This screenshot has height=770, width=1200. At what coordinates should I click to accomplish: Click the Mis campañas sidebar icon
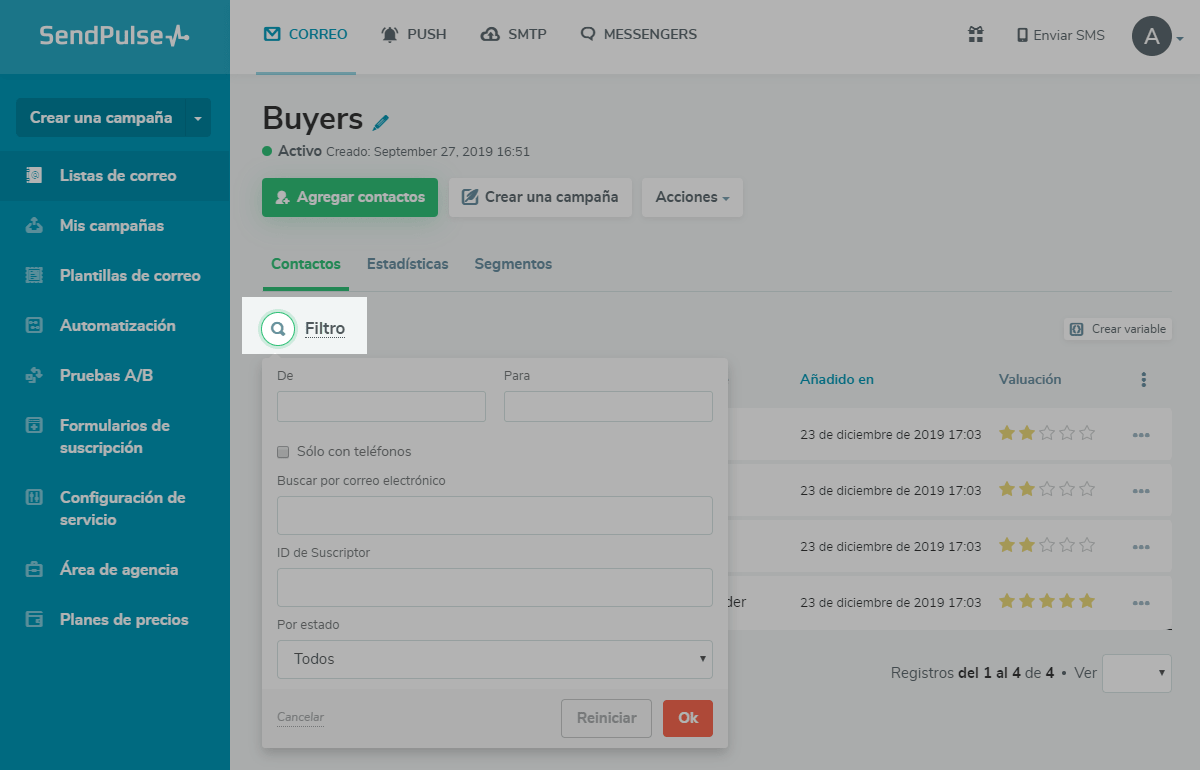point(34,225)
